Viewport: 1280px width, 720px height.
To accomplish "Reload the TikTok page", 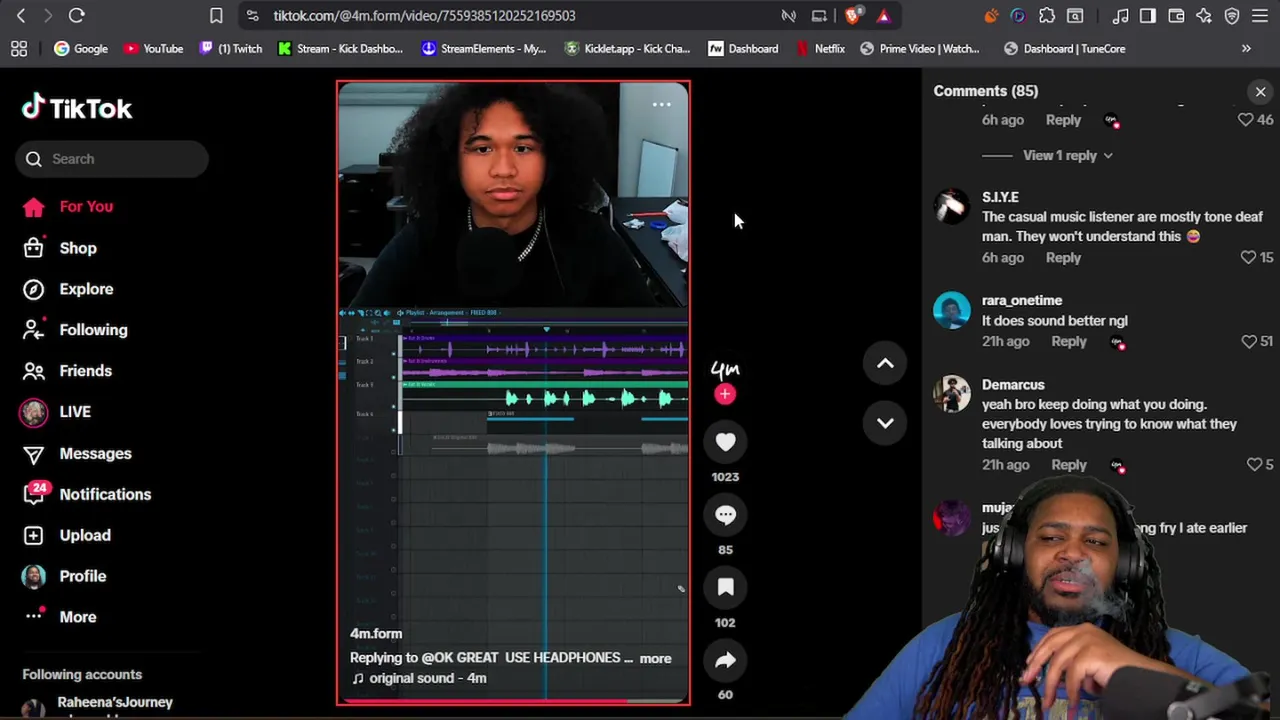I will point(76,15).
